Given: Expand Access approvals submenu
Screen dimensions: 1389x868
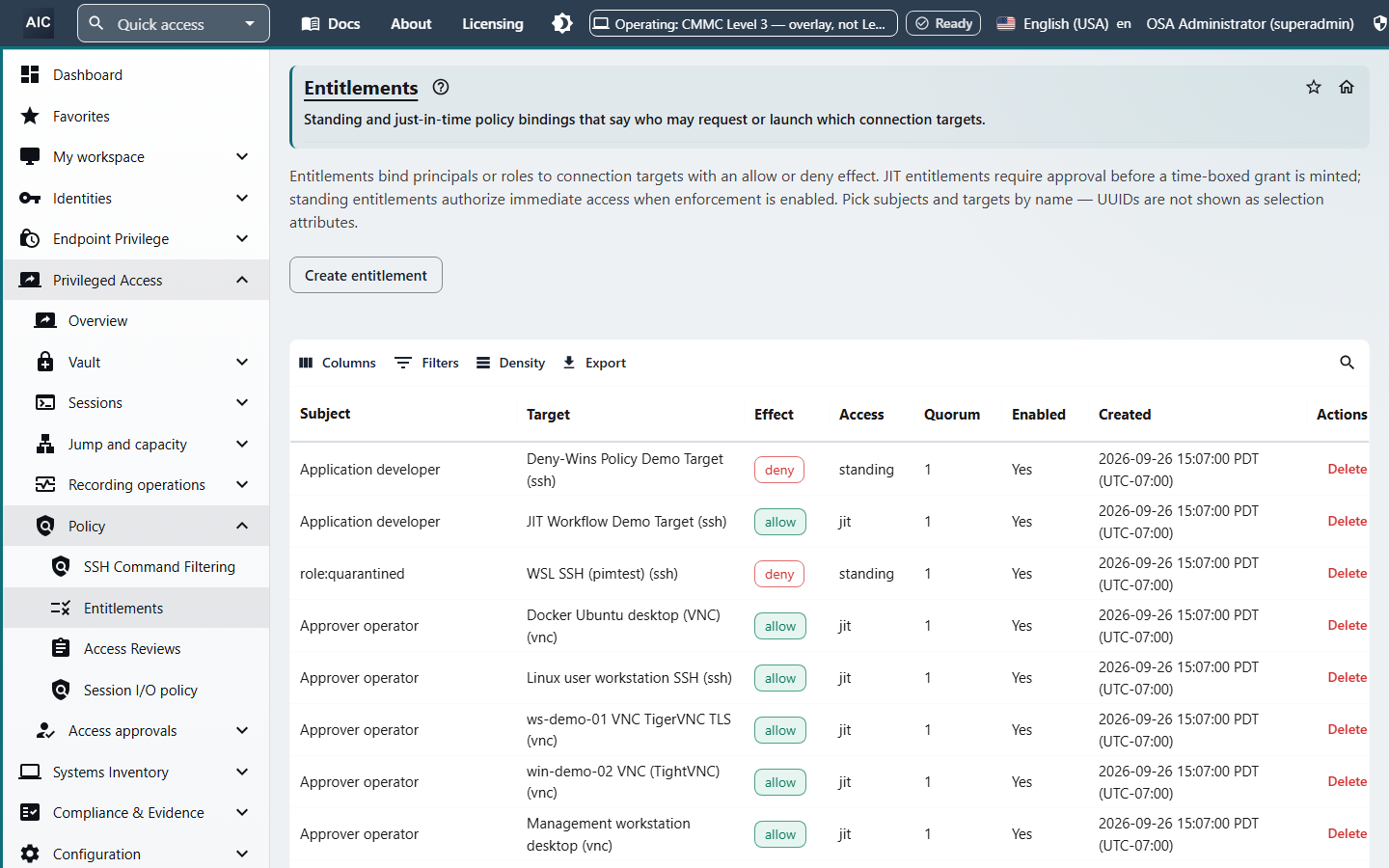Looking at the screenshot, I should coord(135,730).
